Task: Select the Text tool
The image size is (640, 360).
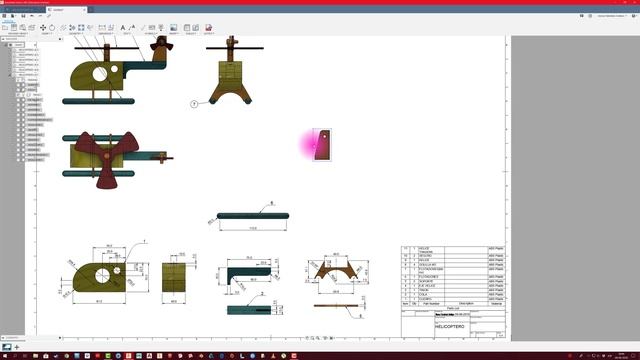Action: point(123,28)
